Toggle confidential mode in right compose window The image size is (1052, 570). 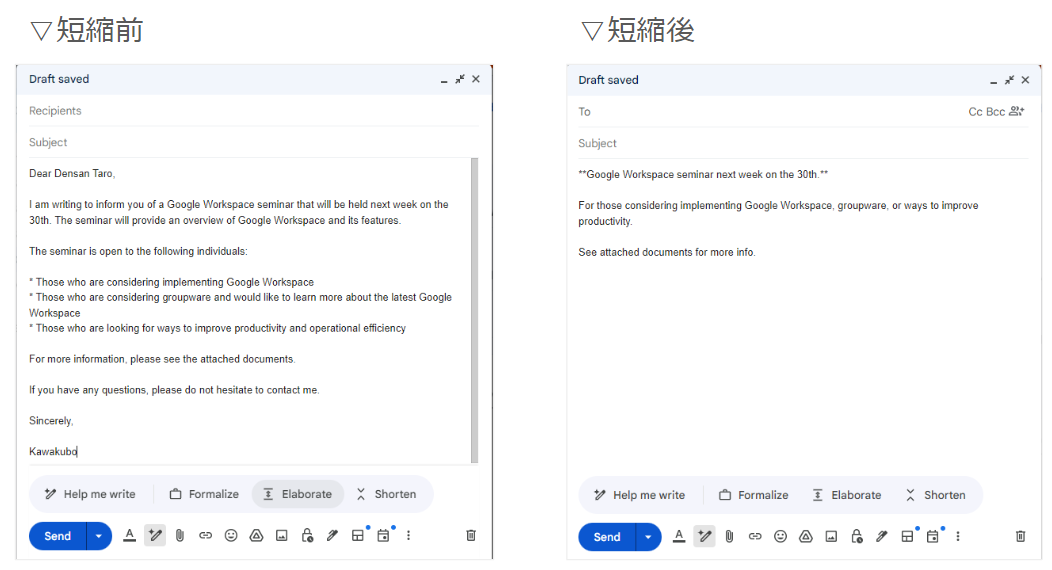(x=857, y=536)
